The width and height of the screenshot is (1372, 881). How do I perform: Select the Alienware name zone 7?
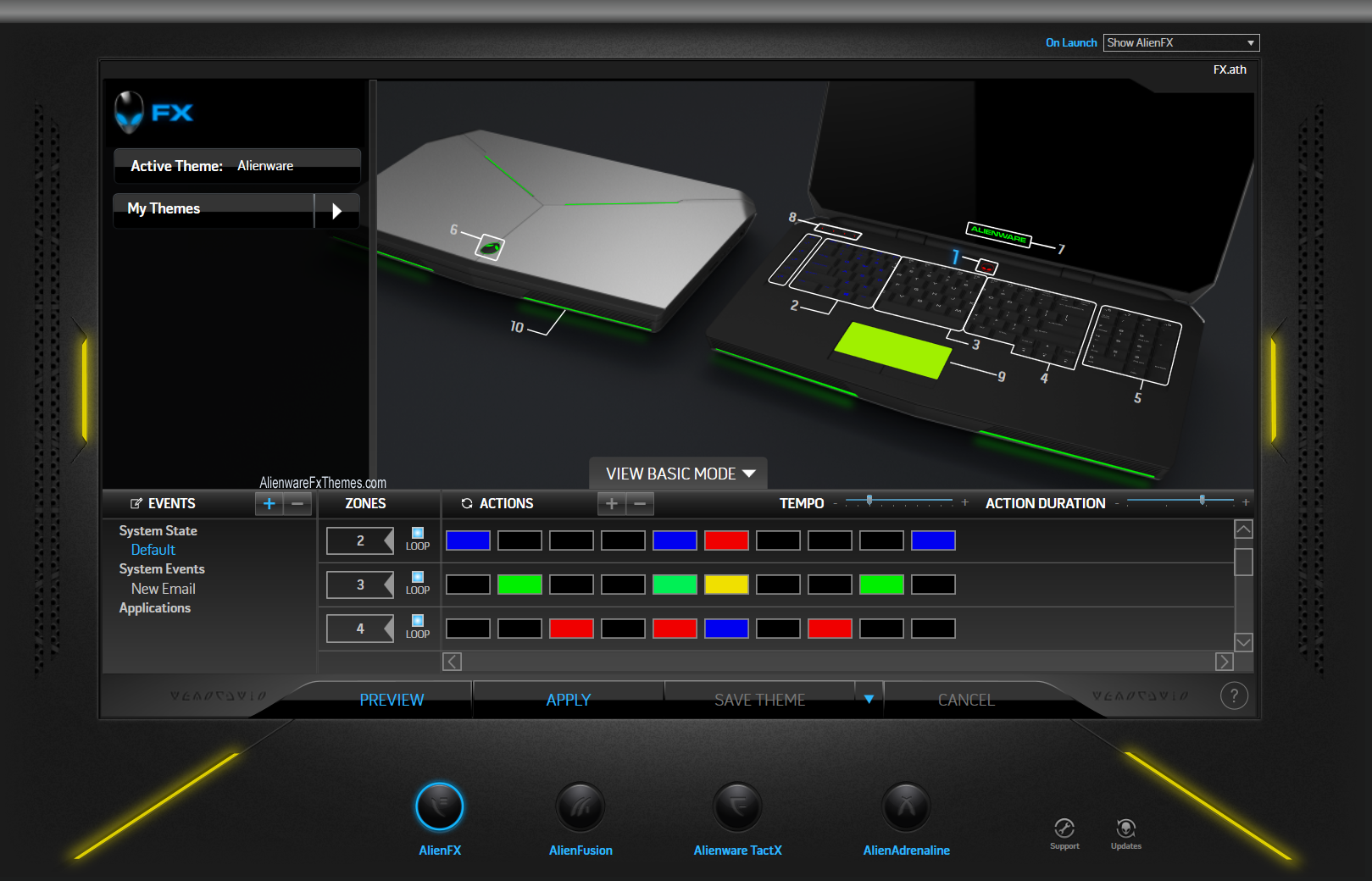pyautogui.click(x=999, y=234)
